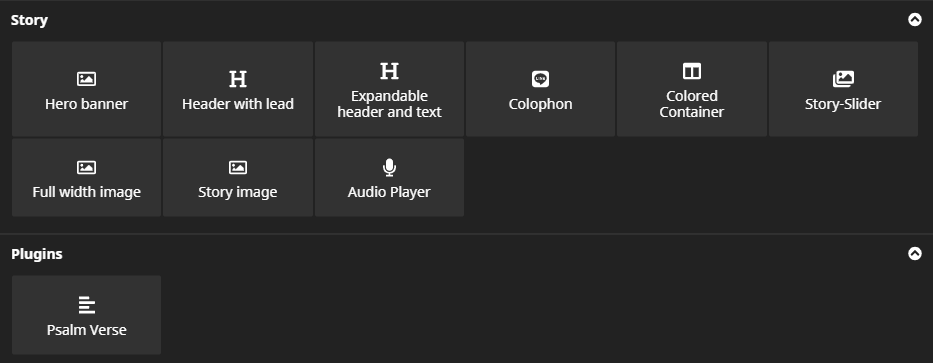Select the Expandable header H icon
Viewport: 933px width, 363px height.
point(389,71)
